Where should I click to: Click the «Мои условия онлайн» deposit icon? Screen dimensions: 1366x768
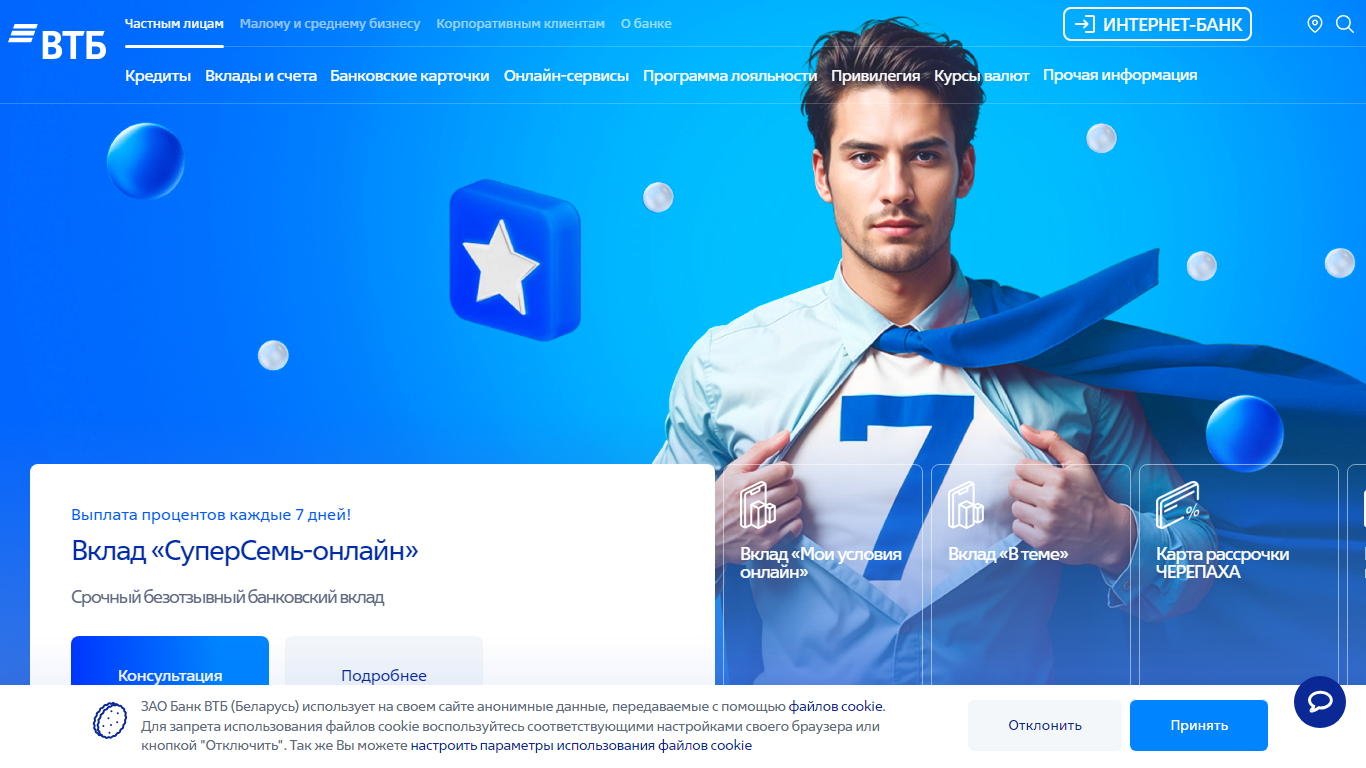tap(758, 504)
